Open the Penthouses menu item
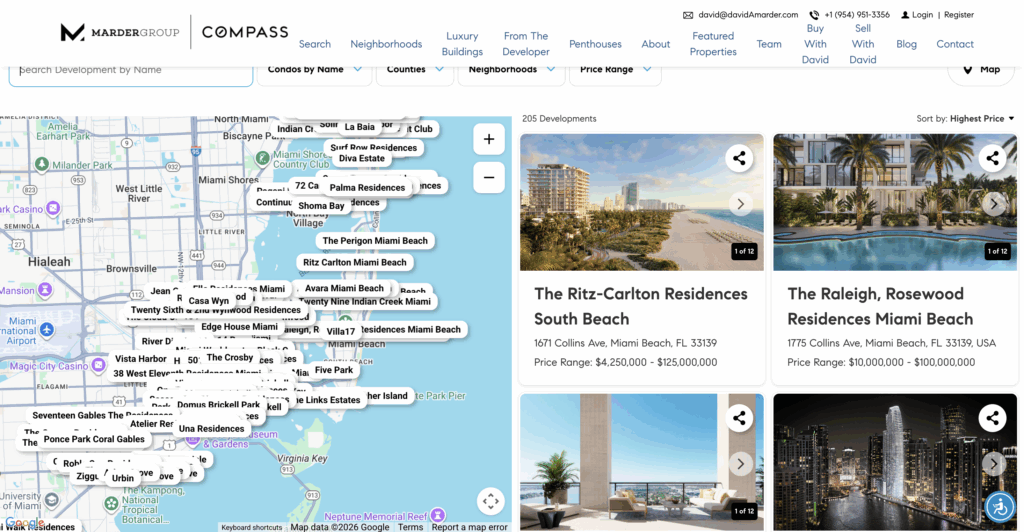 pos(595,44)
